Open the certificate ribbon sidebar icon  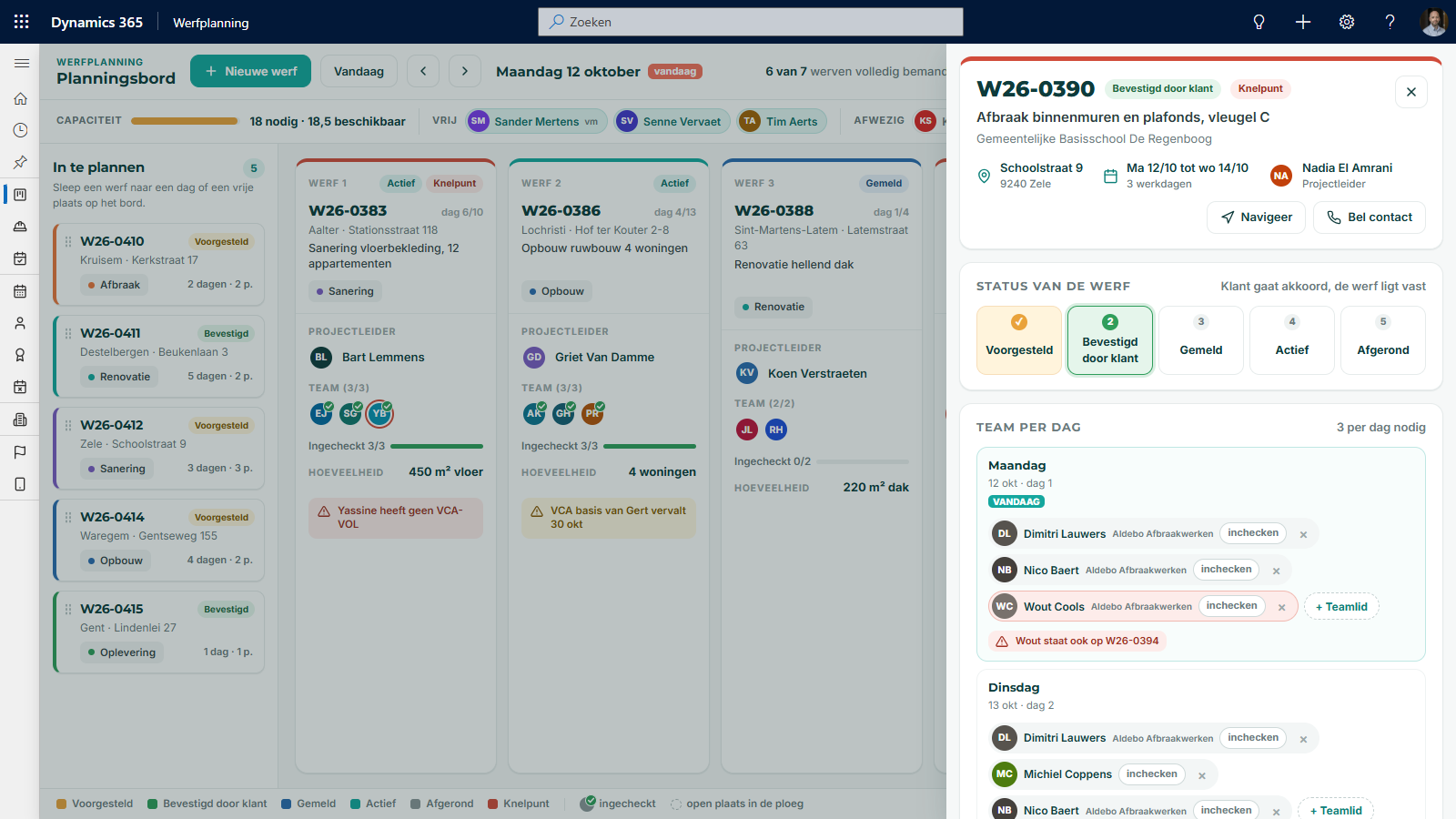(x=20, y=355)
